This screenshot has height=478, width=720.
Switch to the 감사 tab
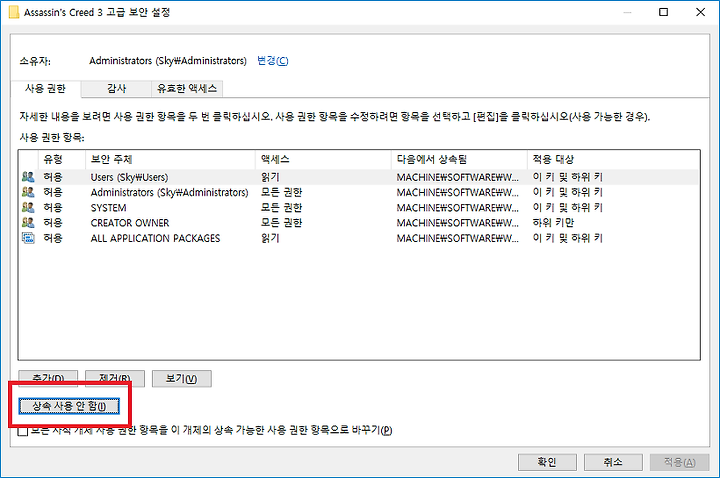point(117,89)
